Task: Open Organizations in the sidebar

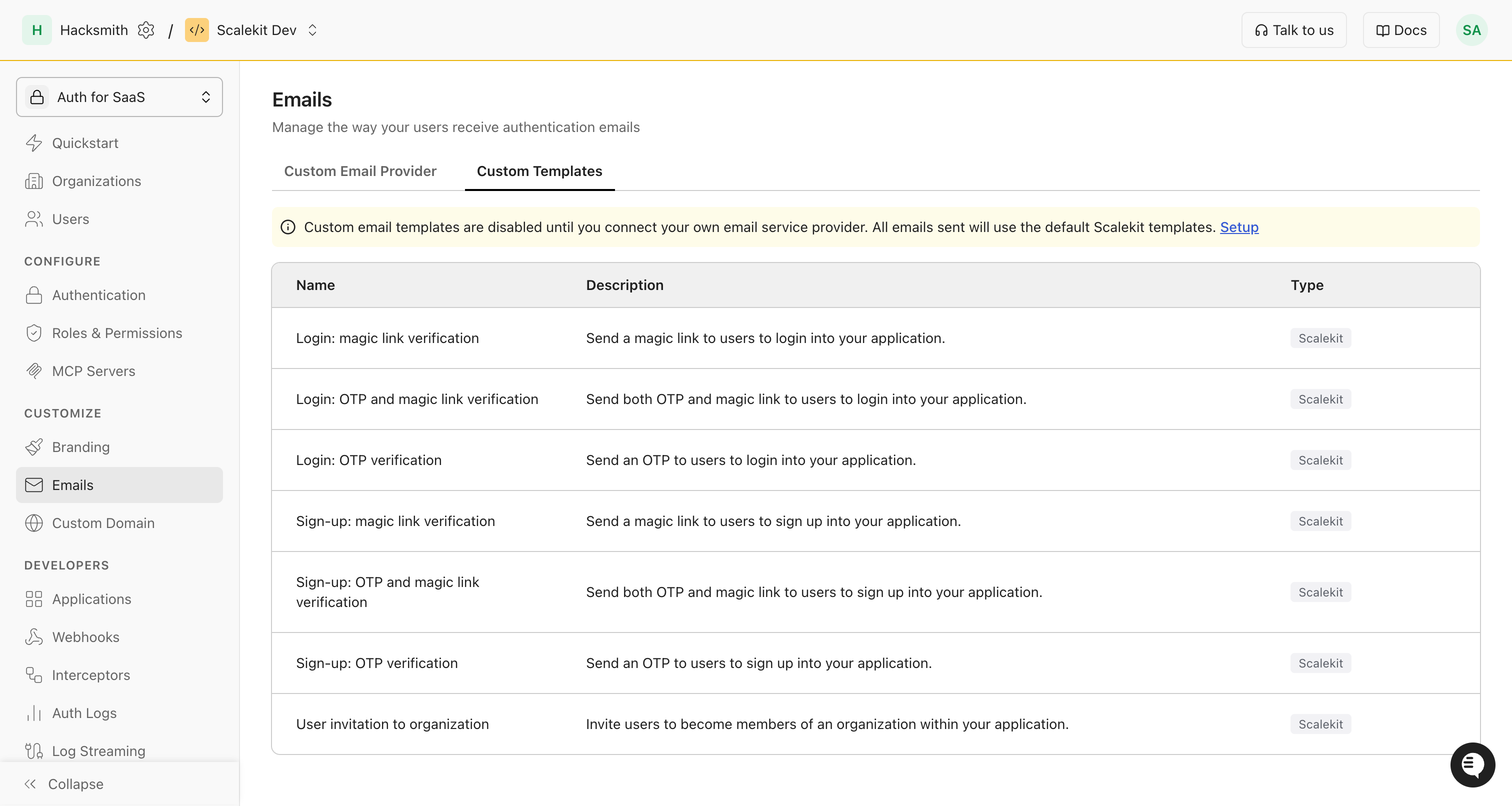Action: 119,181
